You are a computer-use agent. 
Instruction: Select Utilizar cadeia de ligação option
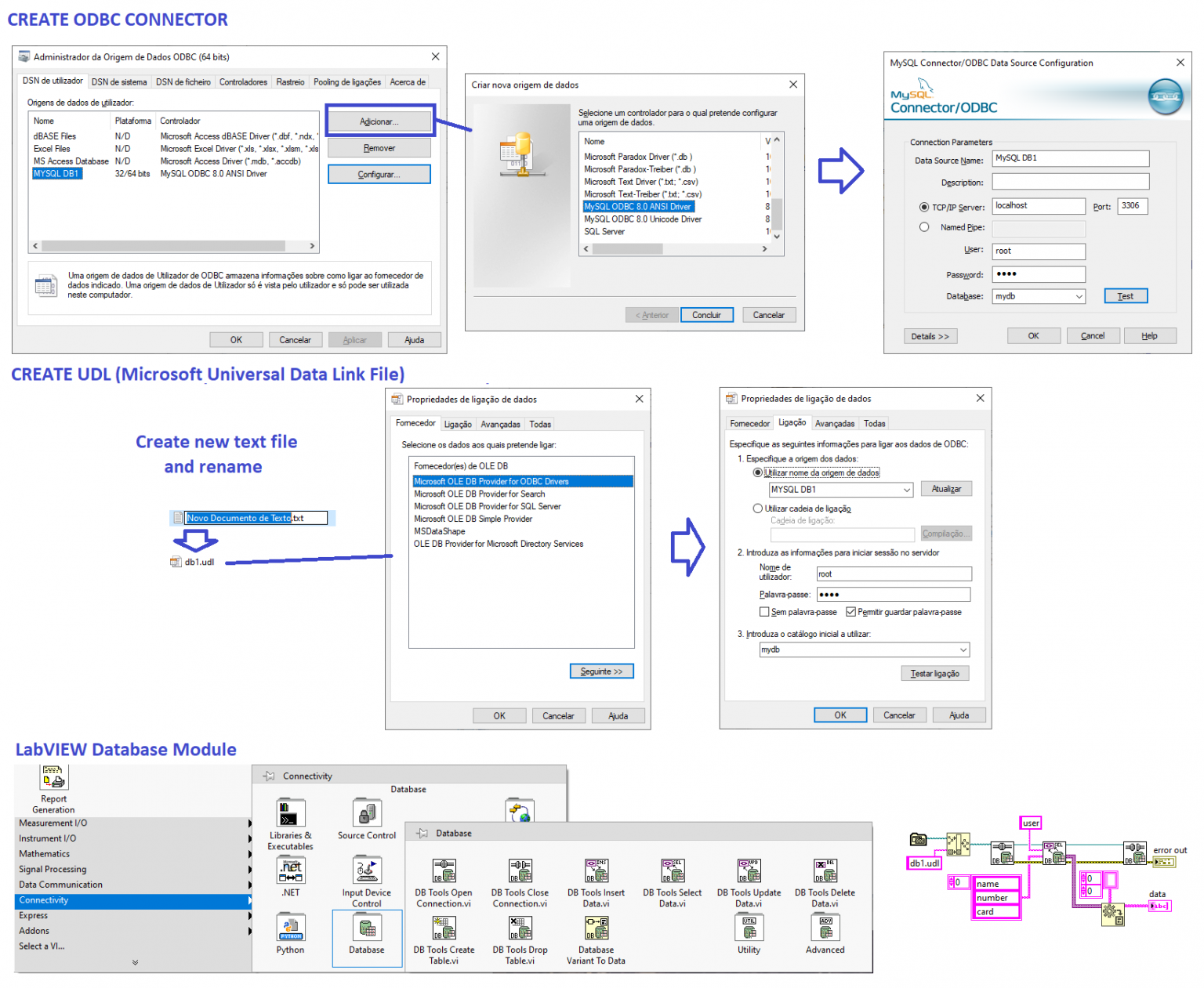coord(757,508)
